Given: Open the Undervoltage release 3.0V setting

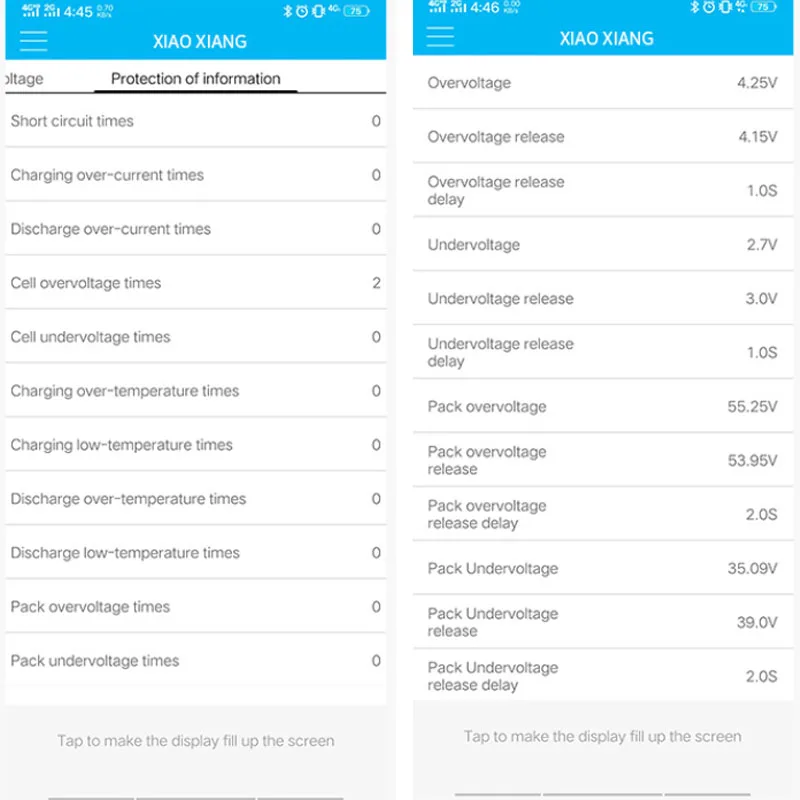Looking at the screenshot, I should click(603, 298).
